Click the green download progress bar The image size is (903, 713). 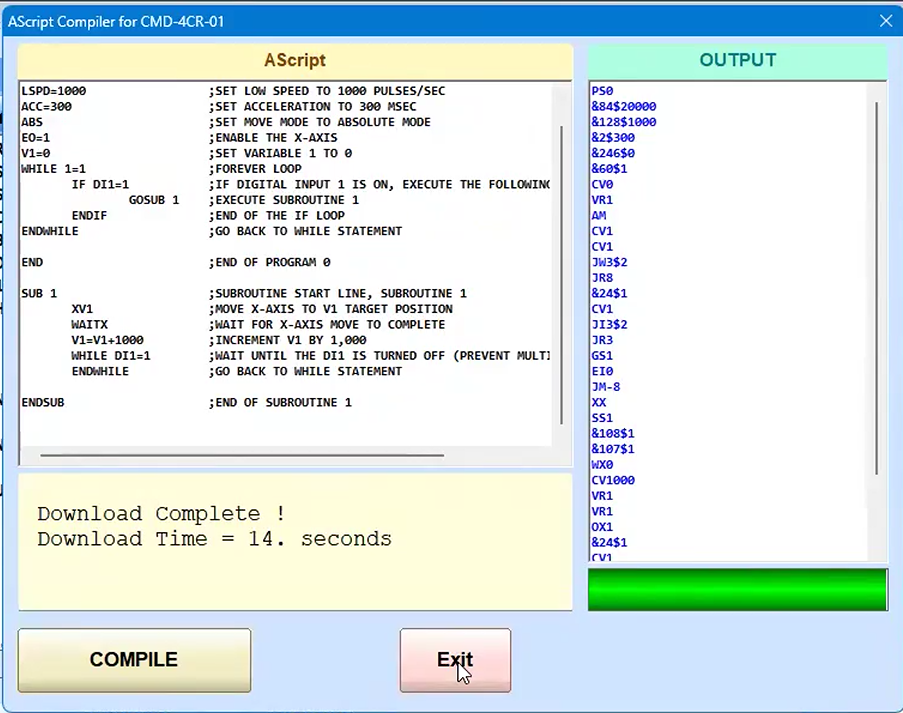(738, 589)
